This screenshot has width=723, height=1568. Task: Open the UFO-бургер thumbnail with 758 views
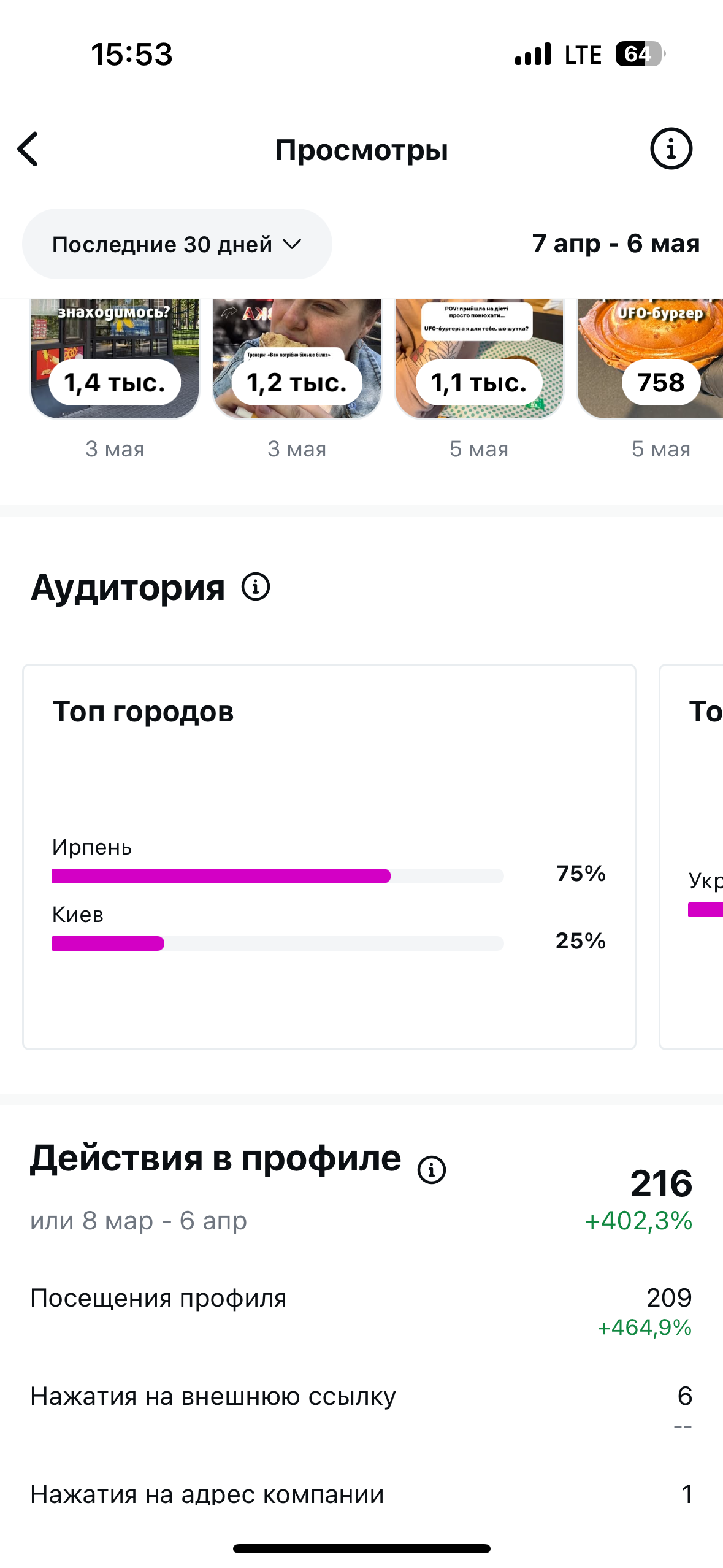pos(650,359)
